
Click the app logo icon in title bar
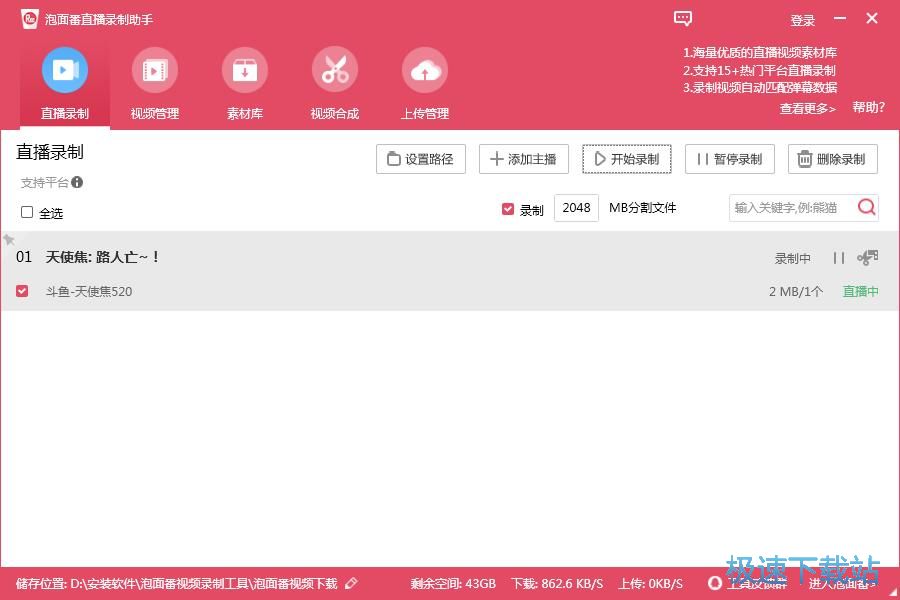[29, 20]
